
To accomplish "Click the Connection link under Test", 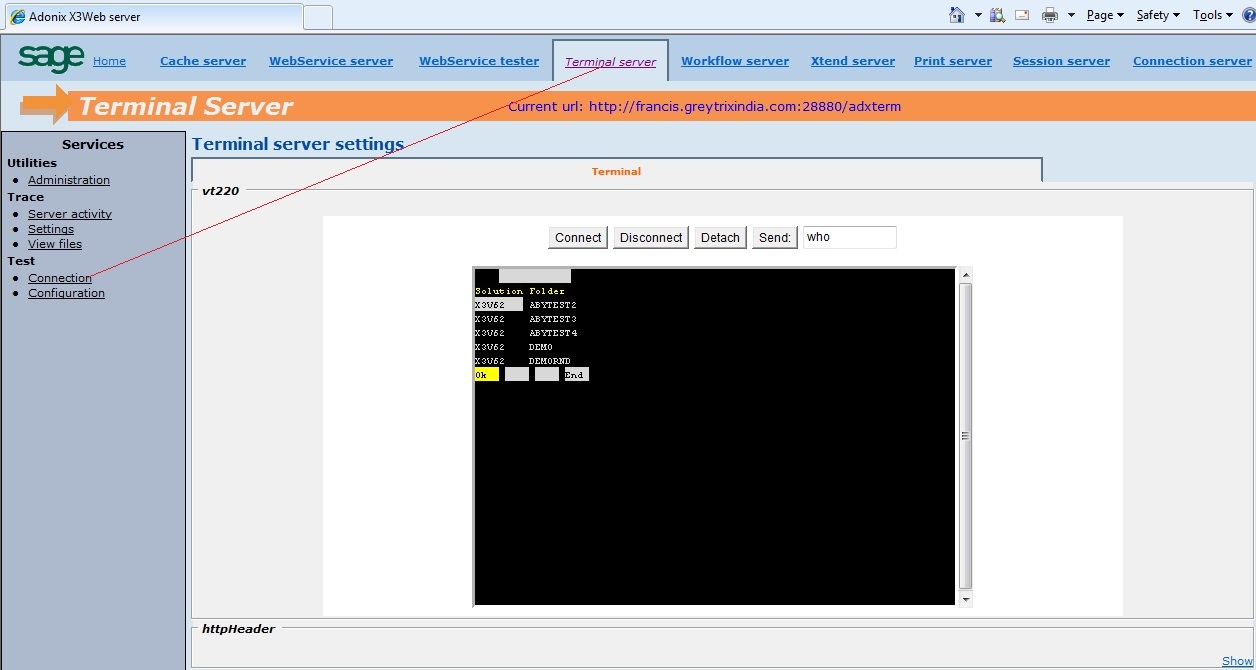I will [x=60, y=278].
